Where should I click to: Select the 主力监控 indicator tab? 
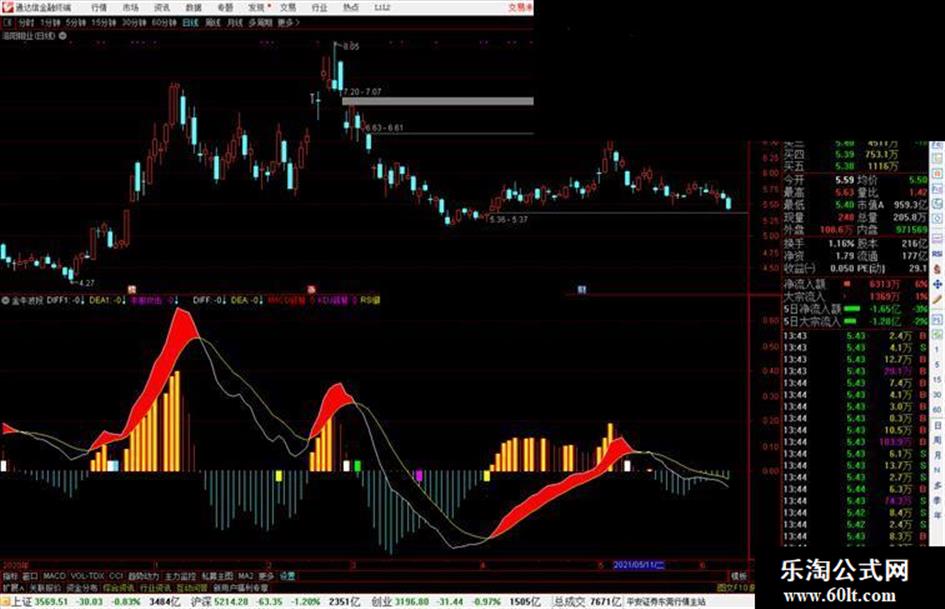tap(180, 576)
